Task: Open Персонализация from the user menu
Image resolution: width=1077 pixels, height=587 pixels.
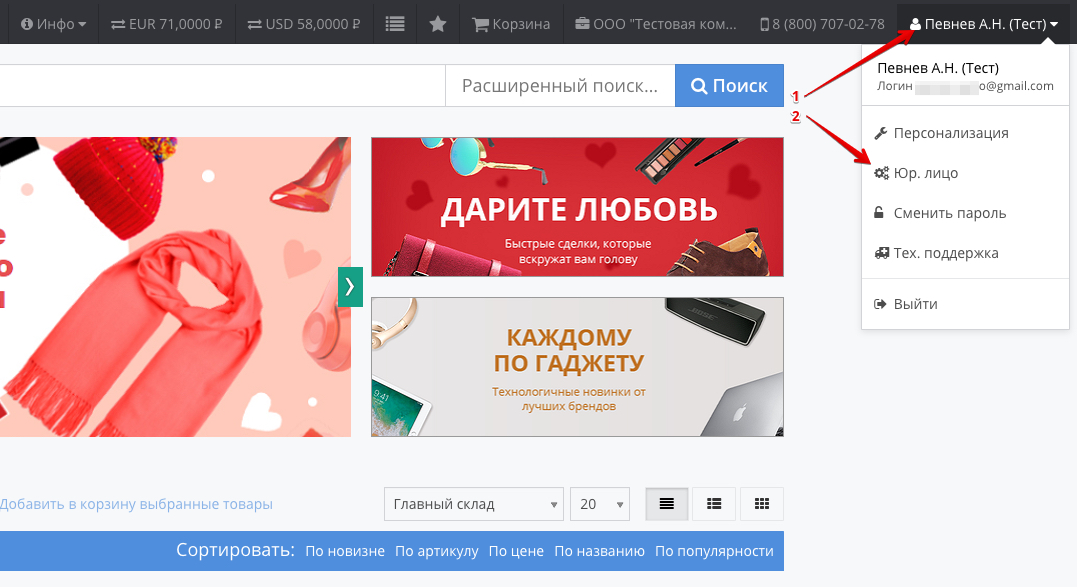Action: pos(950,133)
